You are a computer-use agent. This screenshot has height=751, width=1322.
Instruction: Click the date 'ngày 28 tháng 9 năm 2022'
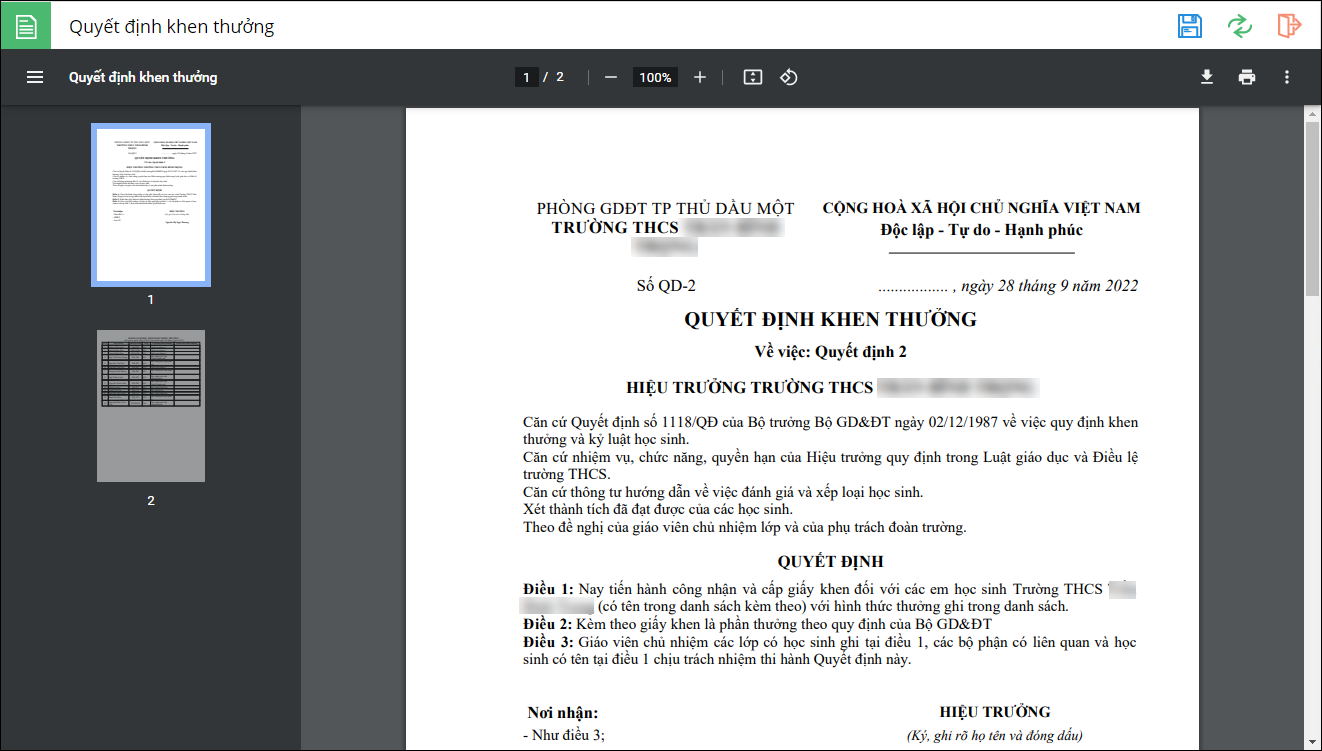[x=1049, y=286]
